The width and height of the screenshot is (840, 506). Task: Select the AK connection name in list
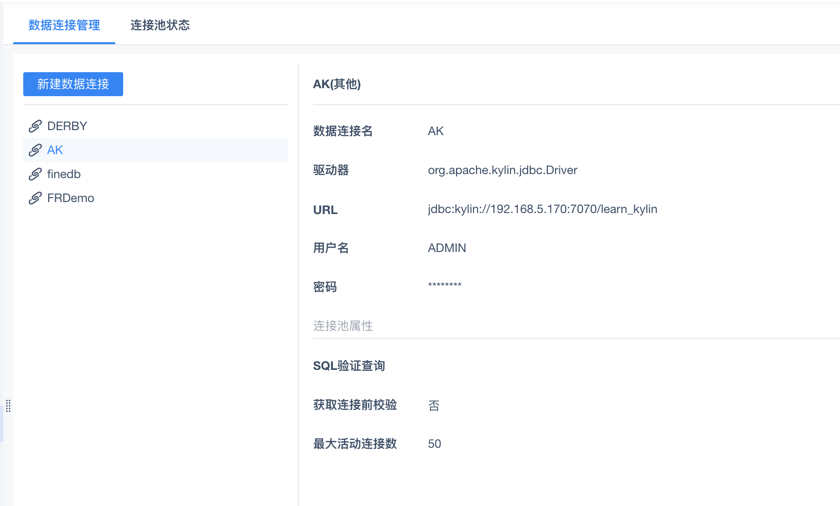(x=55, y=150)
